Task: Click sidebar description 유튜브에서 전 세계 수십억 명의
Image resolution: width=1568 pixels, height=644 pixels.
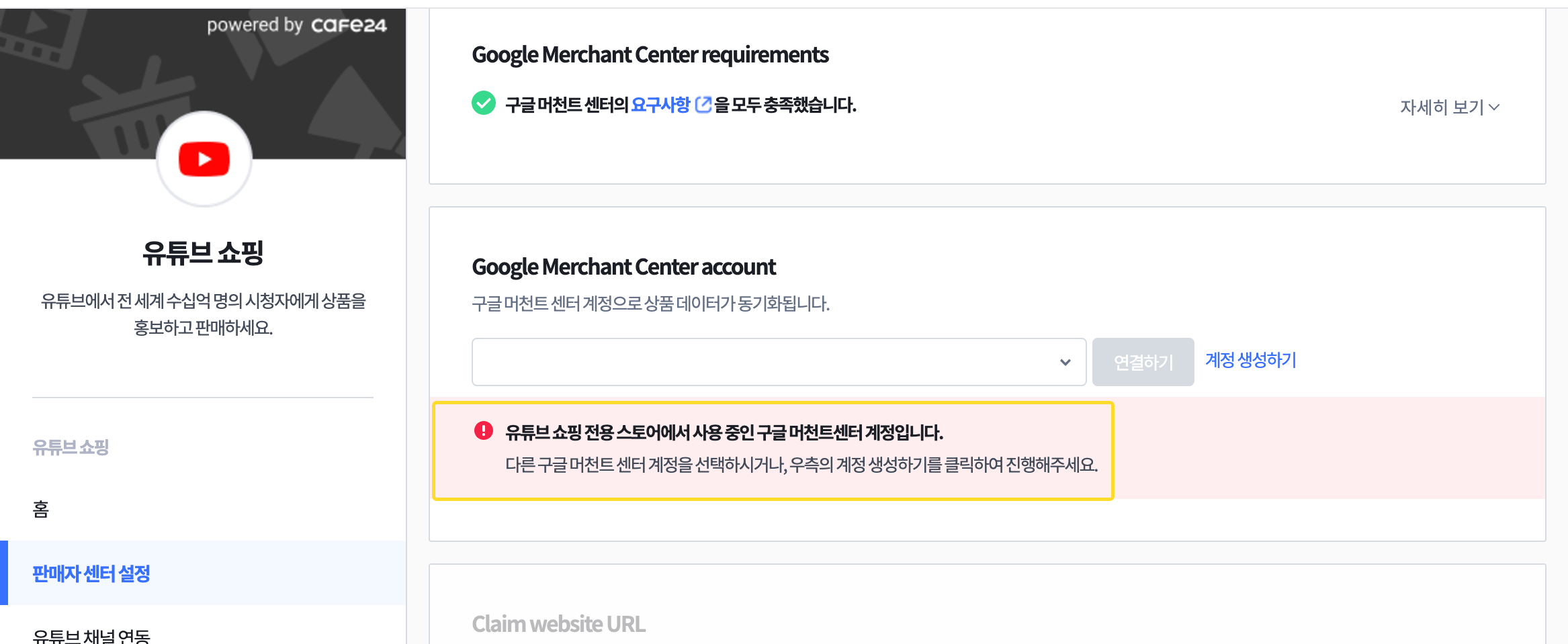Action: click(x=204, y=314)
